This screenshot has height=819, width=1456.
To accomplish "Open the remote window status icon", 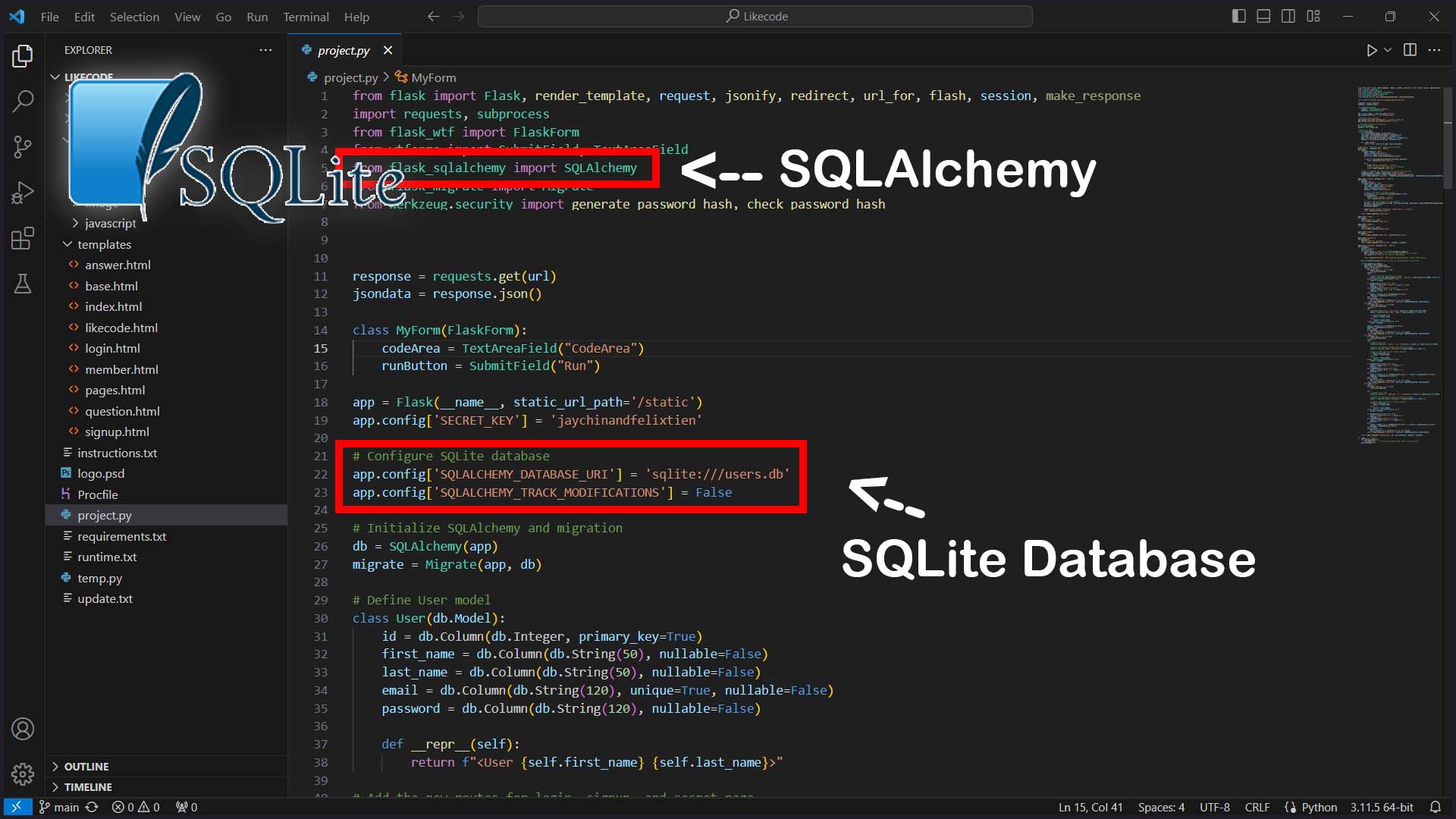I will tap(16, 807).
